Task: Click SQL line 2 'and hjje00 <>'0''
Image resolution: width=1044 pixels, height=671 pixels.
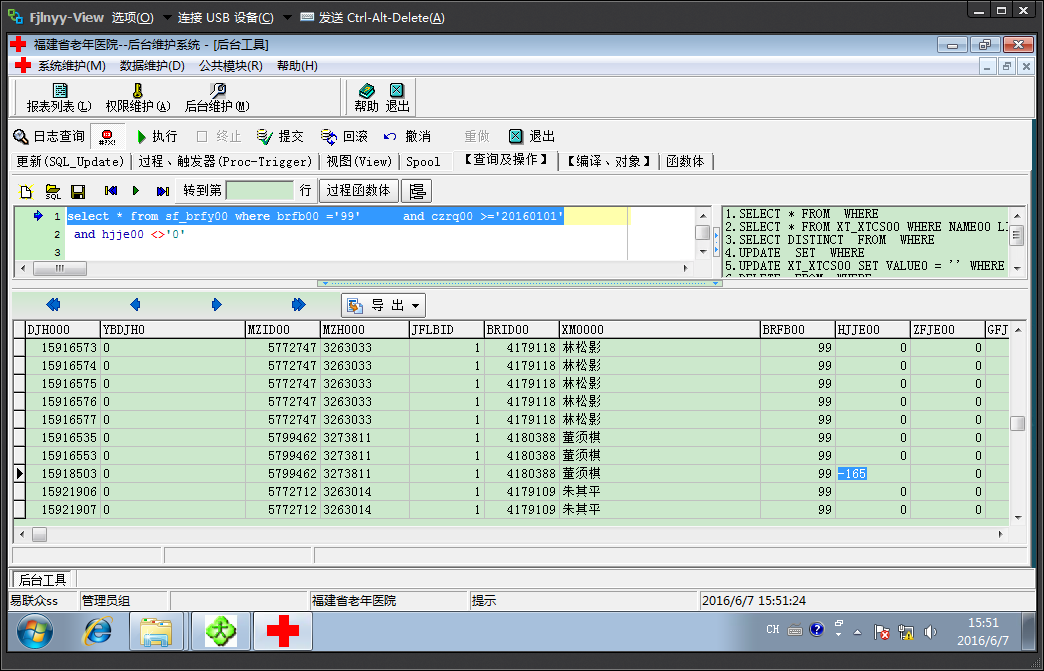Action: tap(129, 234)
